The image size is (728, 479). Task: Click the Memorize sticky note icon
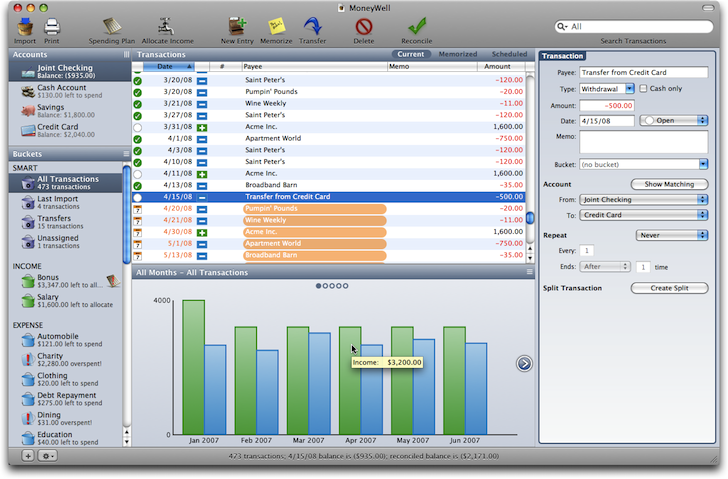click(276, 27)
